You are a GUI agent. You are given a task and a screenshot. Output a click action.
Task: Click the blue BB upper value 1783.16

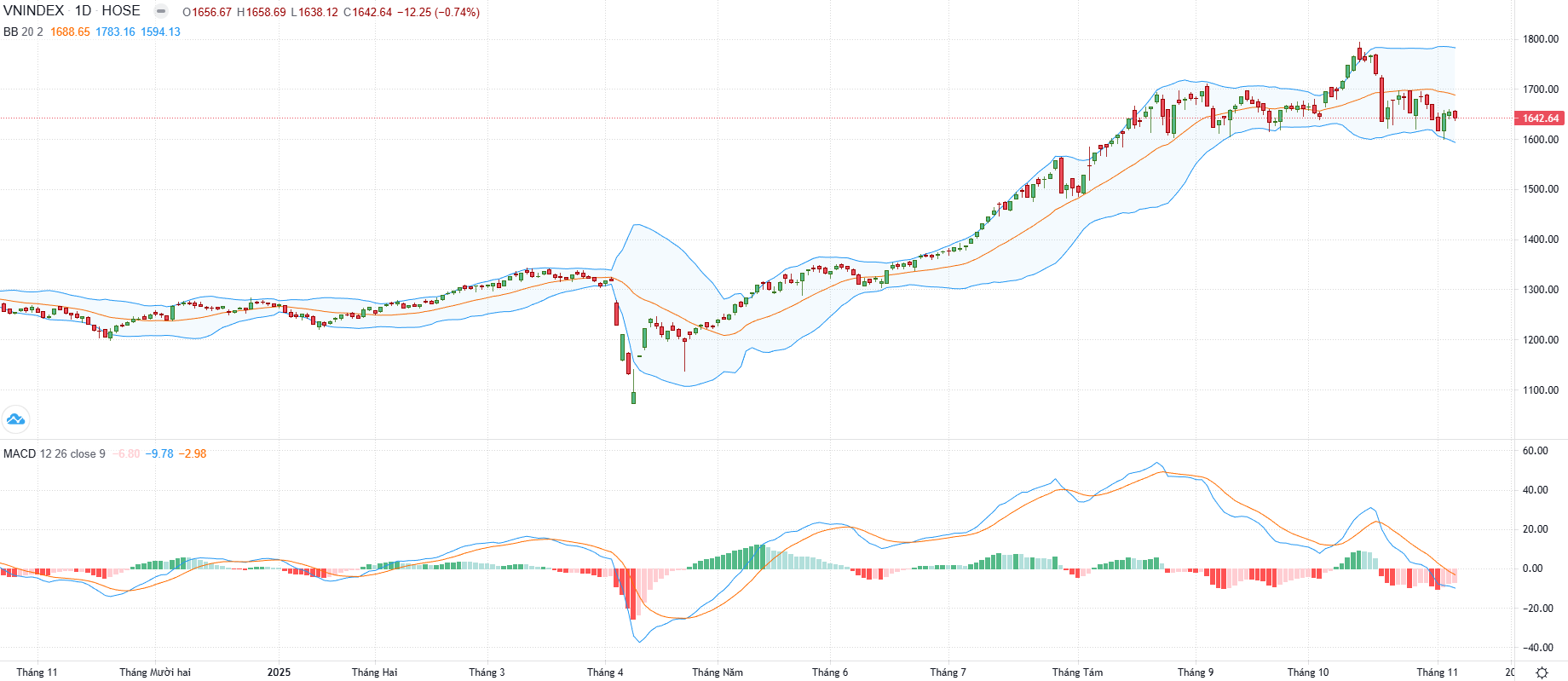click(x=115, y=32)
